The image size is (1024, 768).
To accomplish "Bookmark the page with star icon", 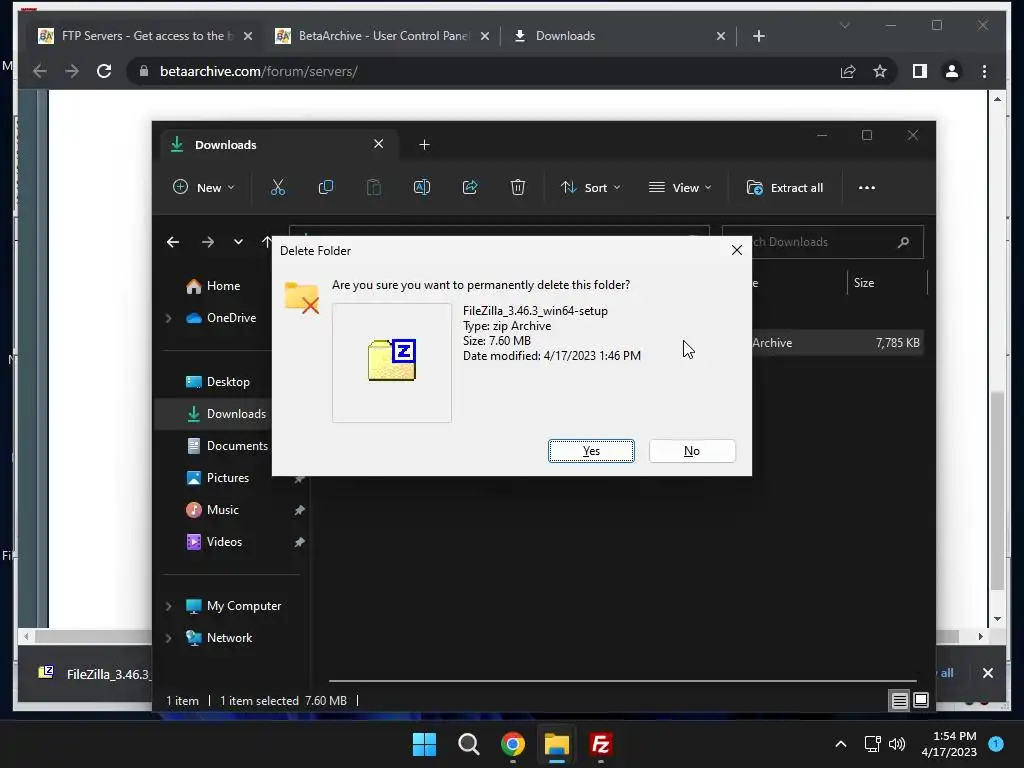I will (880, 71).
